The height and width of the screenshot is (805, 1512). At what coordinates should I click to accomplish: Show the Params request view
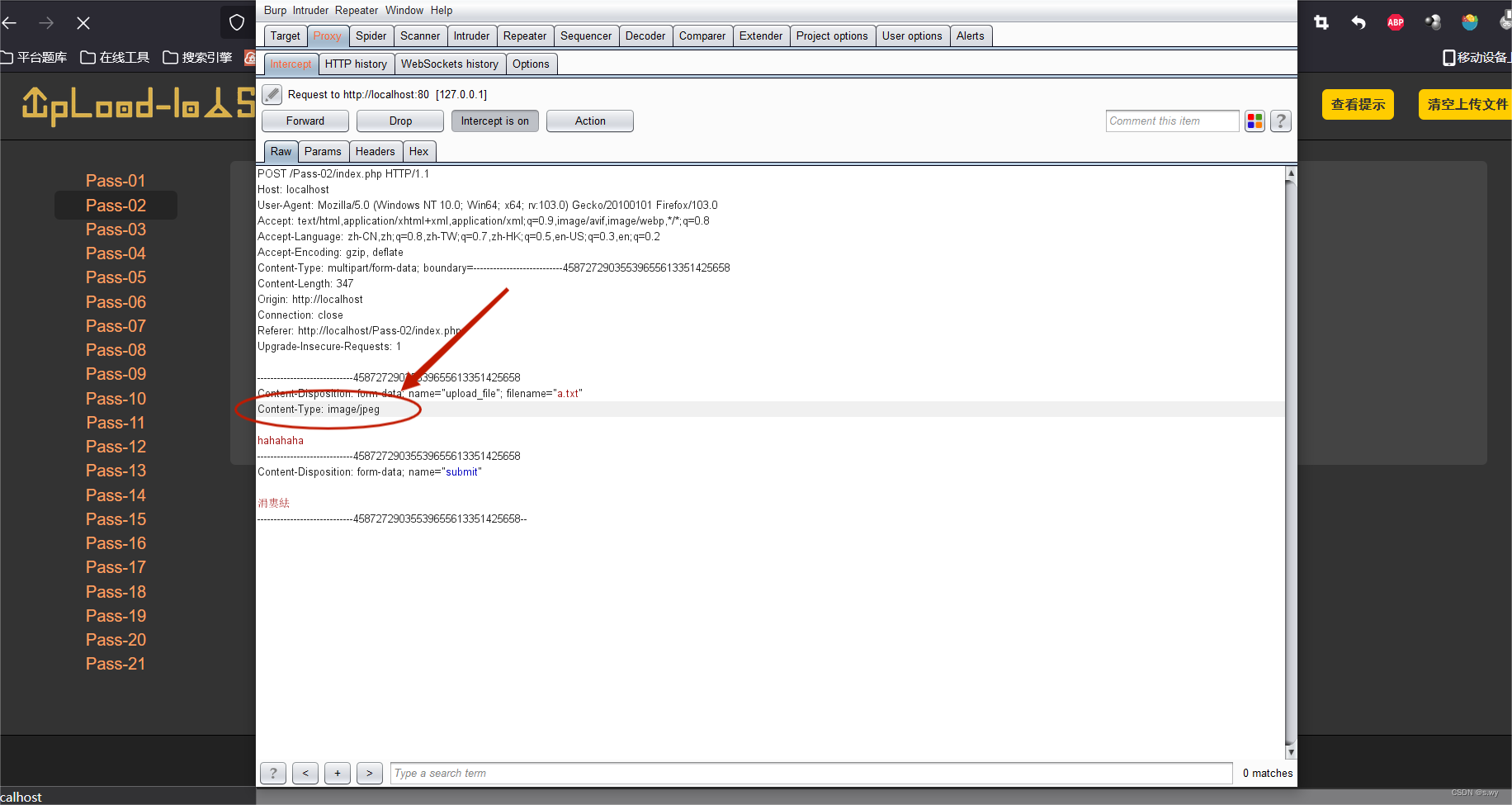(323, 152)
